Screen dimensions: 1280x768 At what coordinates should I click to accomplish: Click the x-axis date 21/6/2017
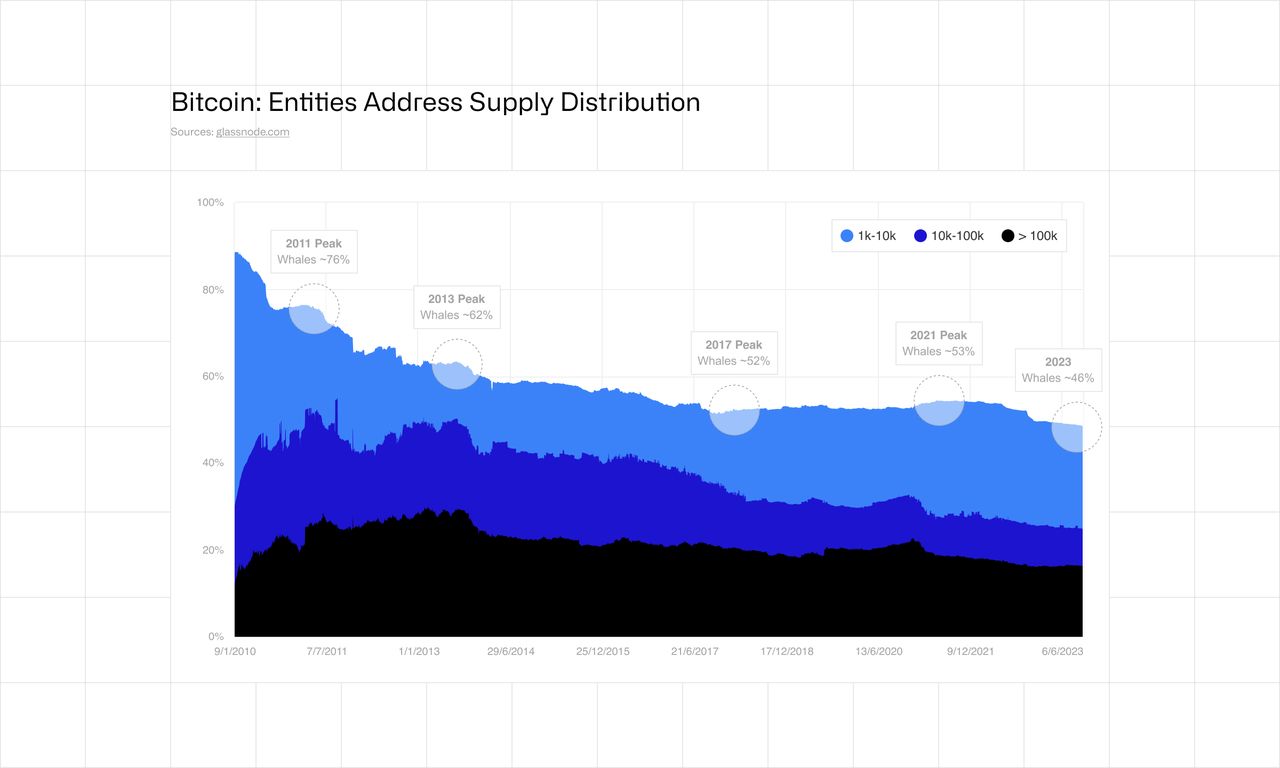point(695,651)
